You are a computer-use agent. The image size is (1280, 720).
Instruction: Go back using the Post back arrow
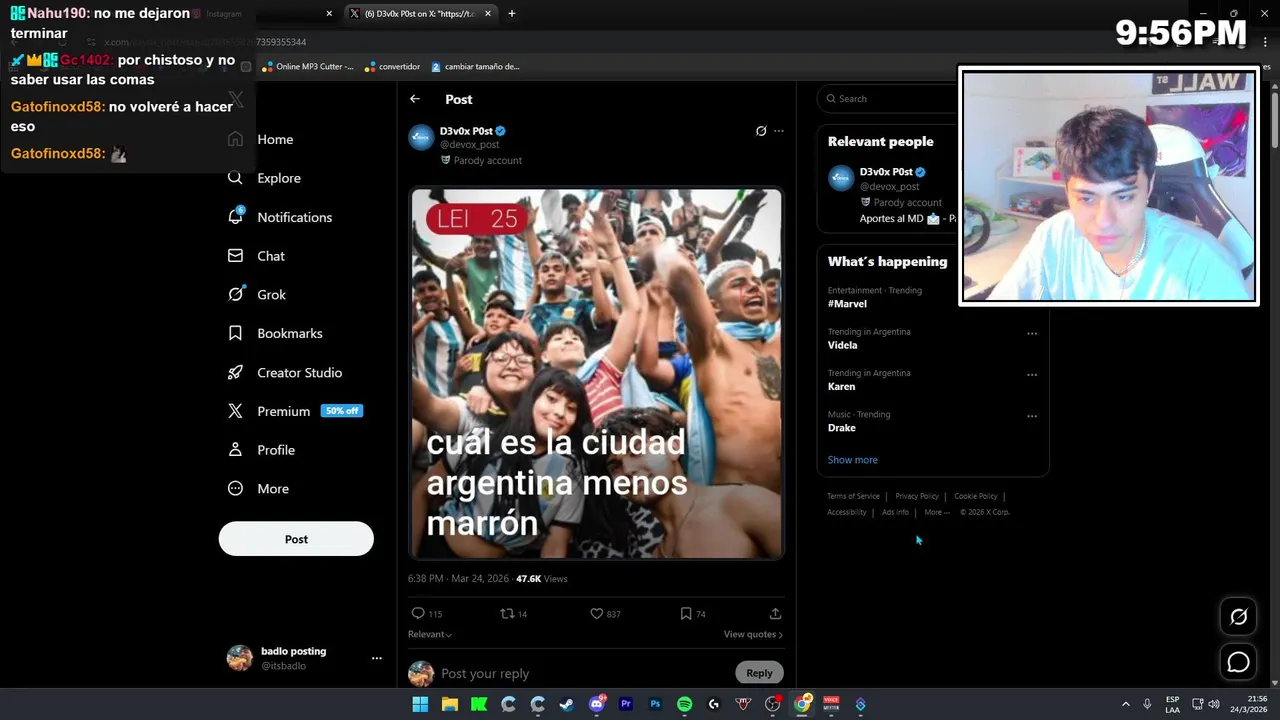415,99
